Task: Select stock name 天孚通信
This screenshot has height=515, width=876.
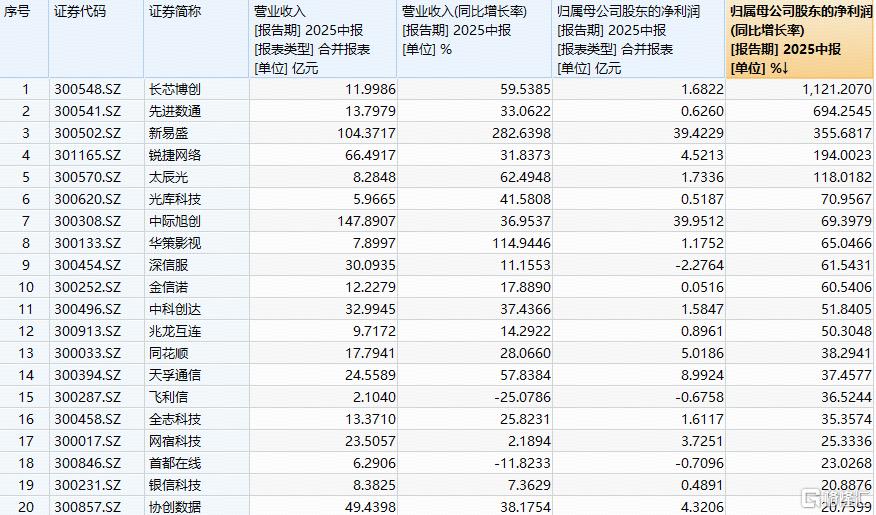Action: coord(175,375)
